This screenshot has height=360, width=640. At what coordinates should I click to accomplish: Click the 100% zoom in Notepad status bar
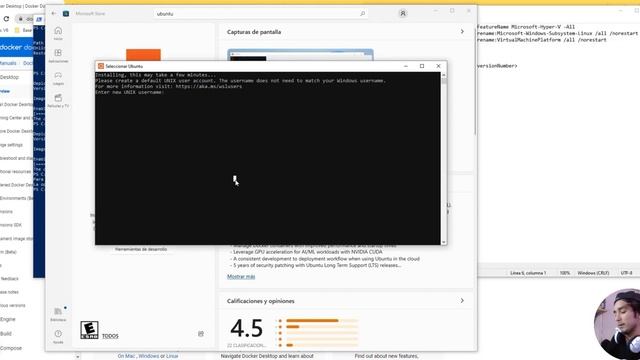coord(565,273)
